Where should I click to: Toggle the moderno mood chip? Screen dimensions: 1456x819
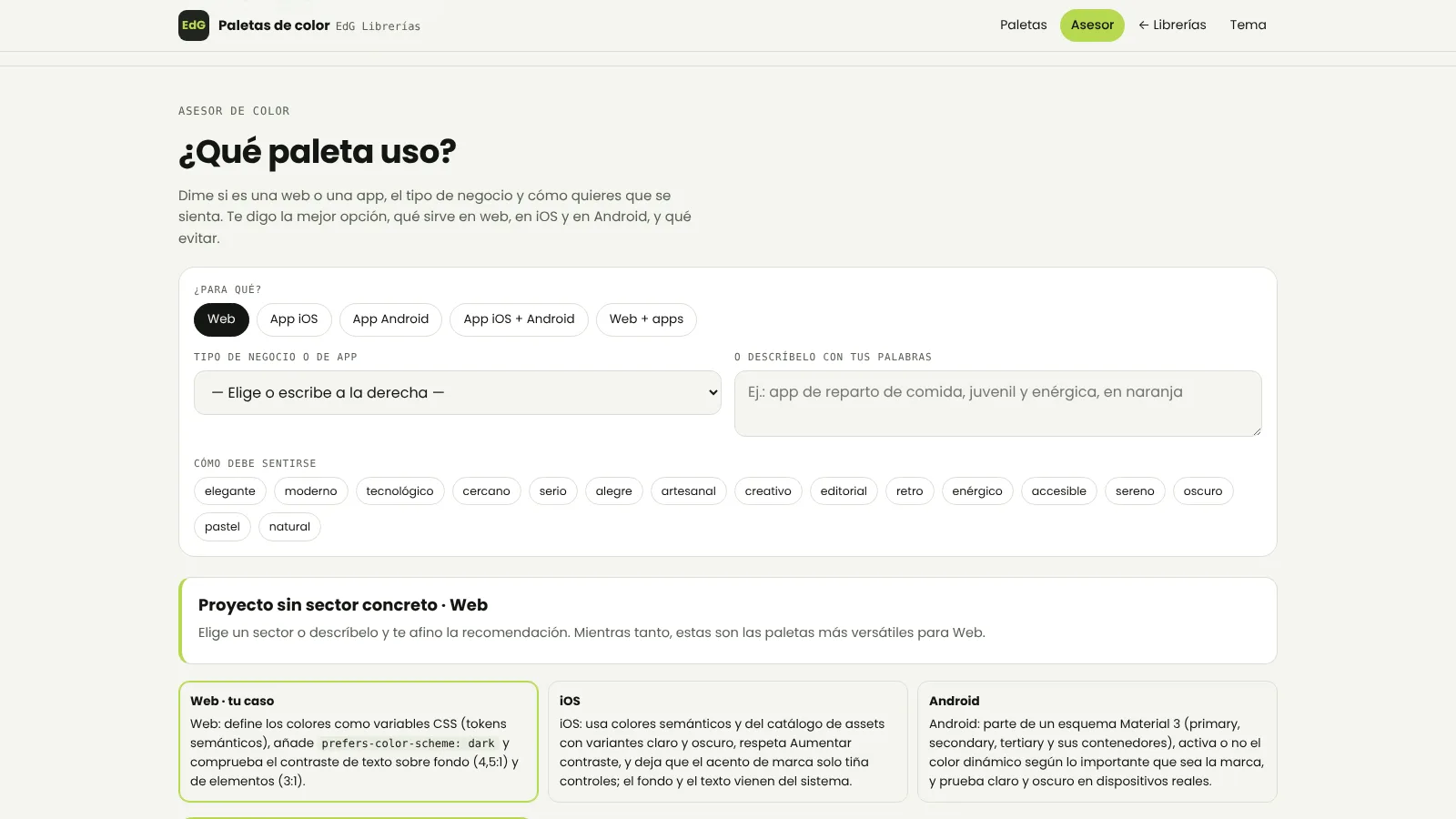coord(310,491)
